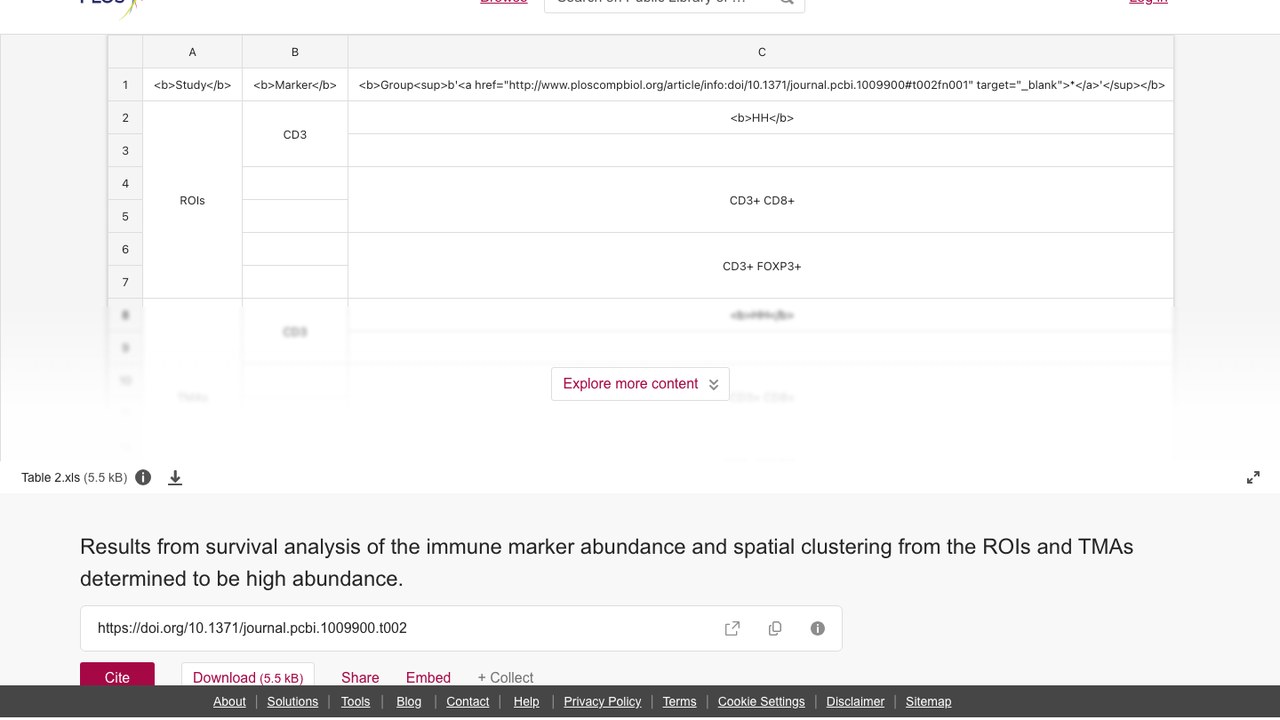Open the About footer link
The image size is (1280, 720).
(229, 702)
